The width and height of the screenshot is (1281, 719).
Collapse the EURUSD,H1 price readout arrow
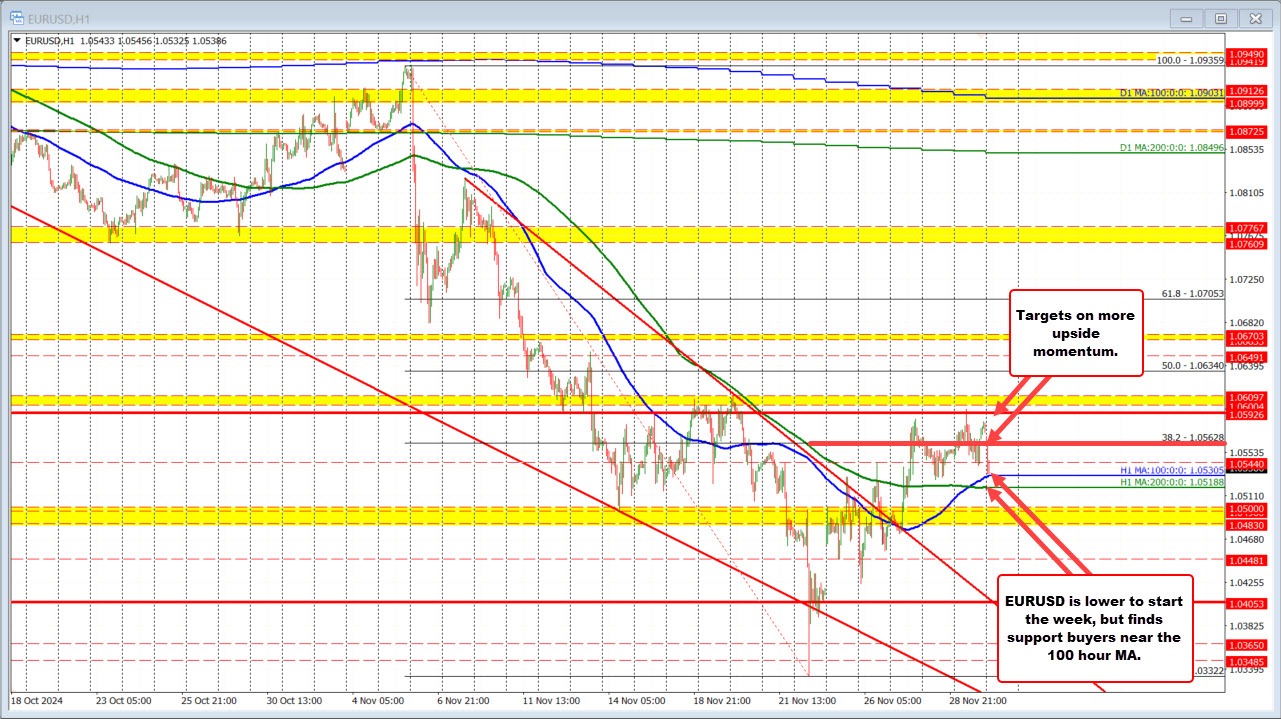coord(17,41)
